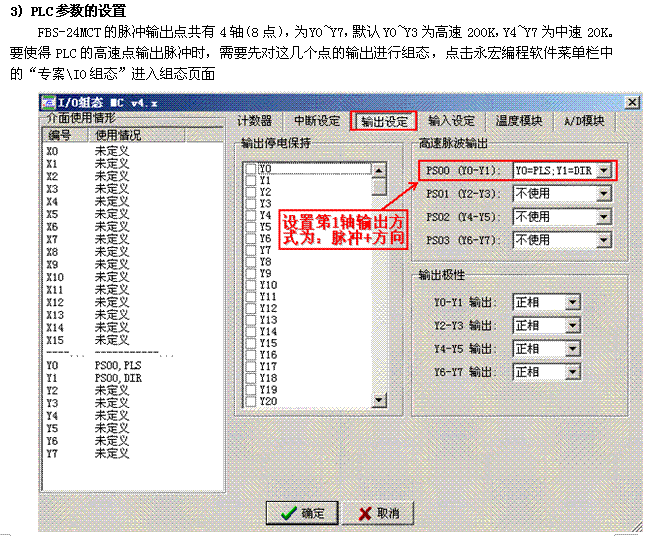Click the 确定 button to confirm
The height and width of the screenshot is (536, 663).
302,513
